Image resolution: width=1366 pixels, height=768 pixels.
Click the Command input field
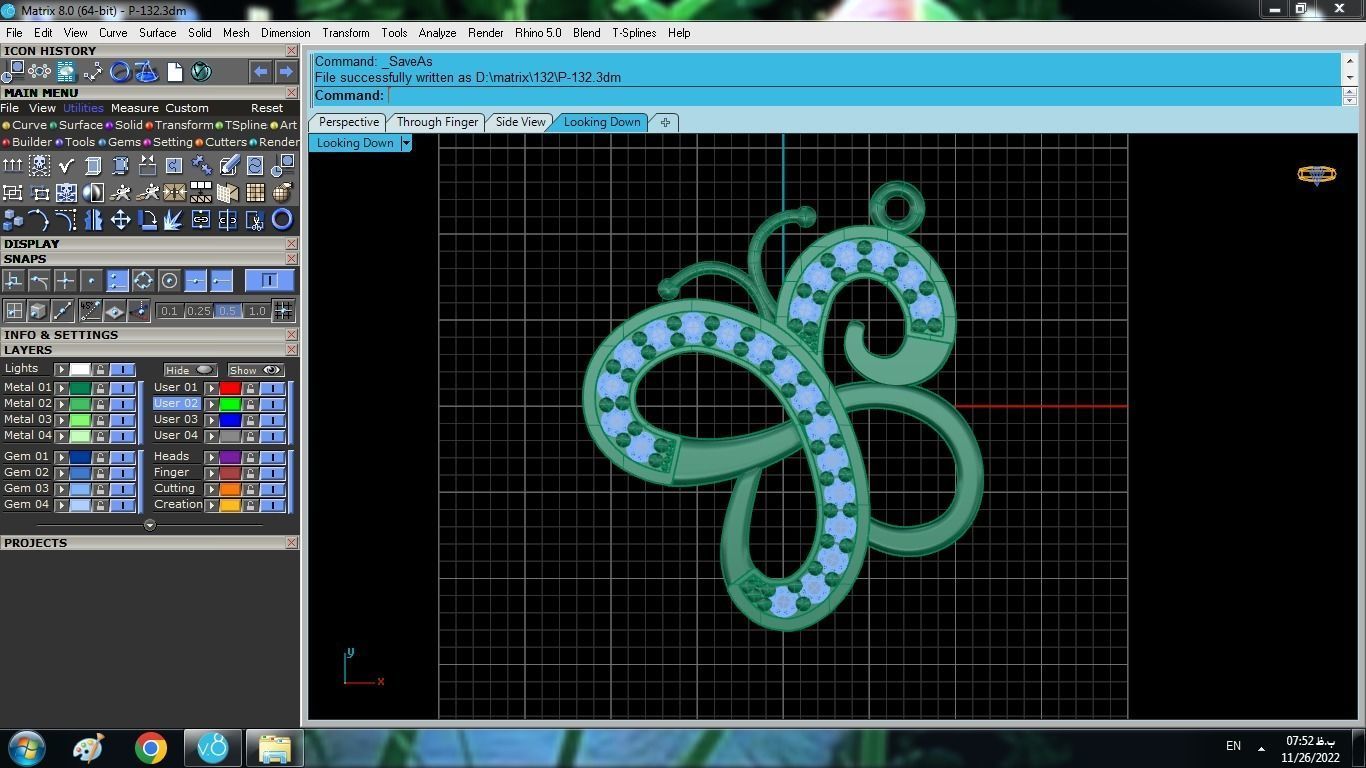pyautogui.click(x=864, y=96)
